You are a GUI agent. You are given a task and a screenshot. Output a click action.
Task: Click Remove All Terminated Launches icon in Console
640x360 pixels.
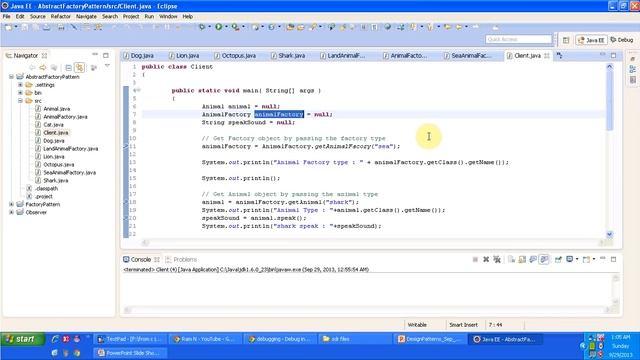(x=497, y=259)
